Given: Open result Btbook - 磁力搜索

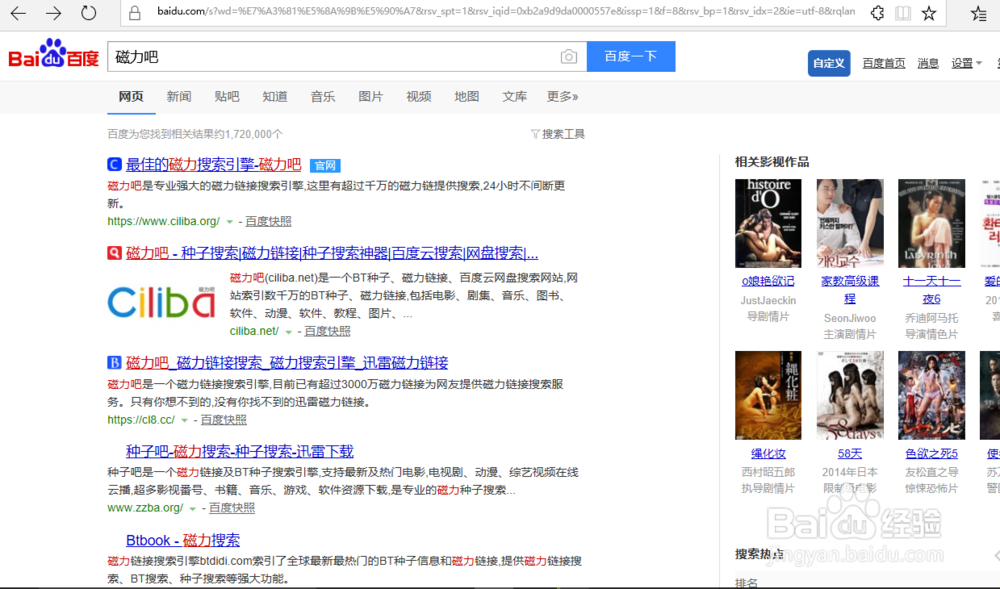Looking at the screenshot, I should point(183,540).
